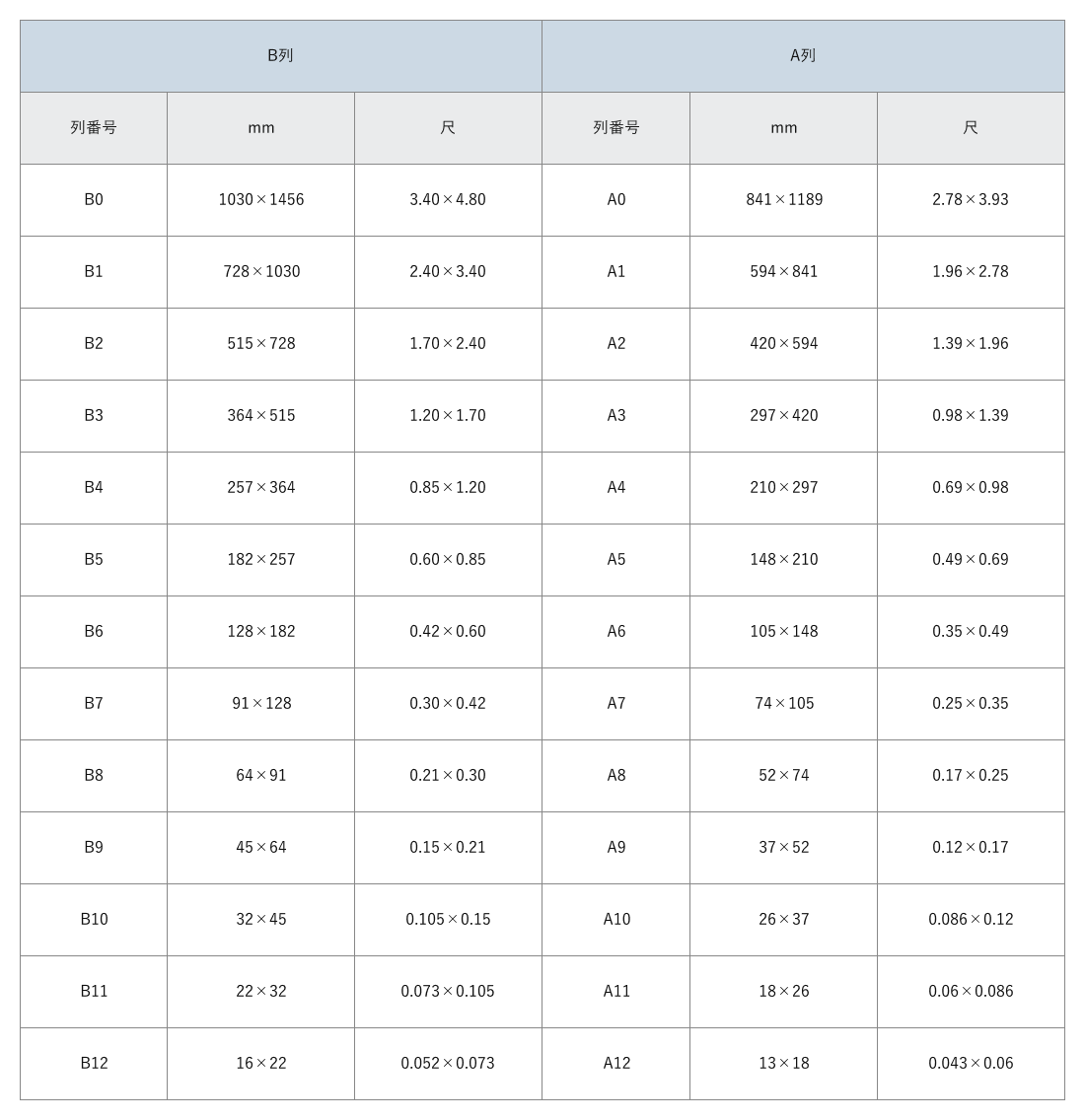Click the B8 64×91 cell

click(260, 776)
